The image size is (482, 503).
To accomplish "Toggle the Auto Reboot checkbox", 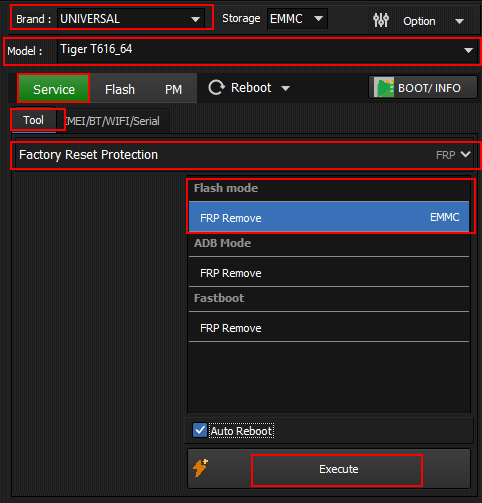I will pyautogui.click(x=200, y=430).
